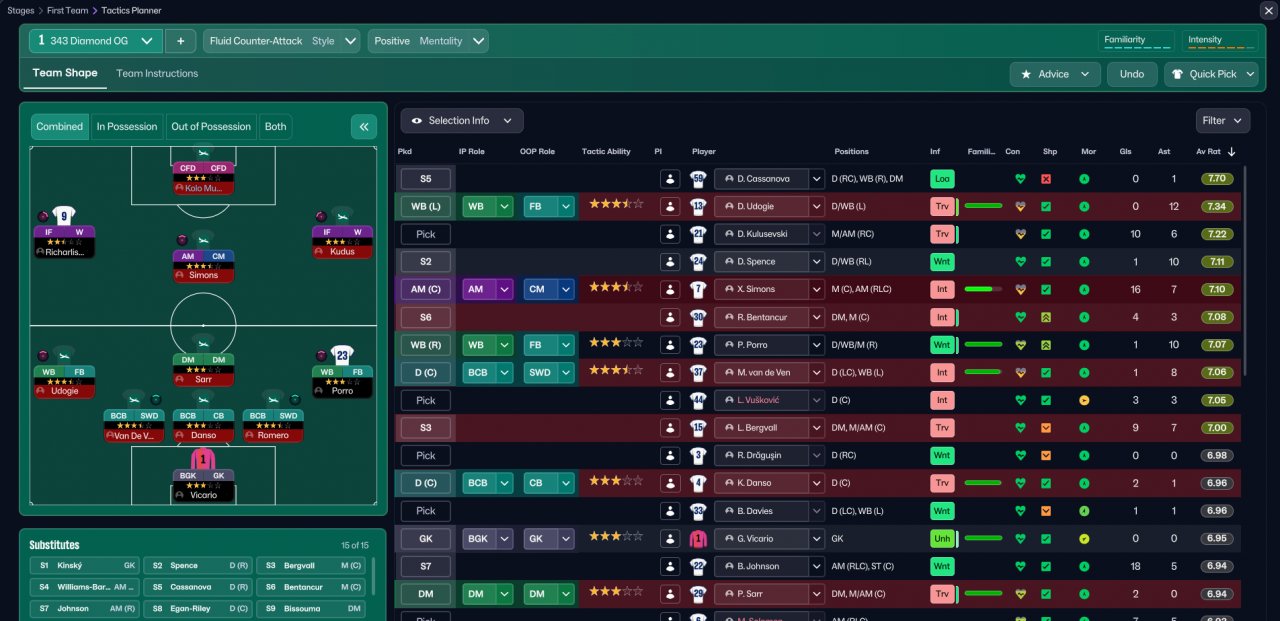Click red sharpness cross icon for Cassanova
1280x621 pixels.
pyautogui.click(x=1046, y=179)
